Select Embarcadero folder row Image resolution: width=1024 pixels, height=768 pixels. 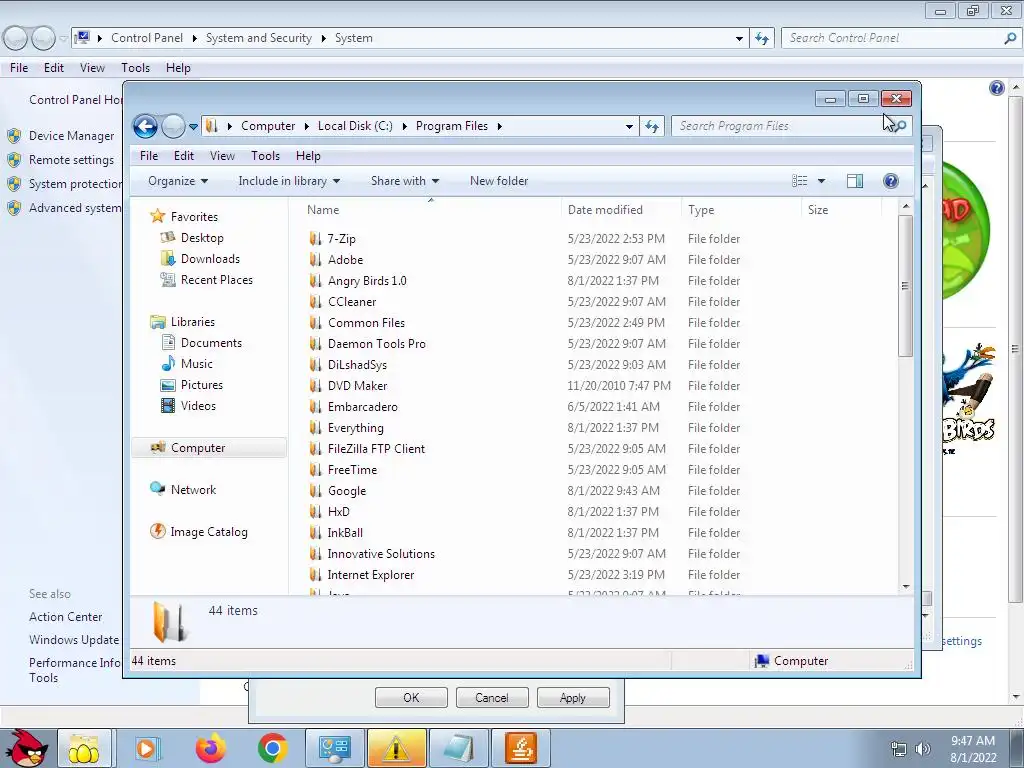point(524,407)
